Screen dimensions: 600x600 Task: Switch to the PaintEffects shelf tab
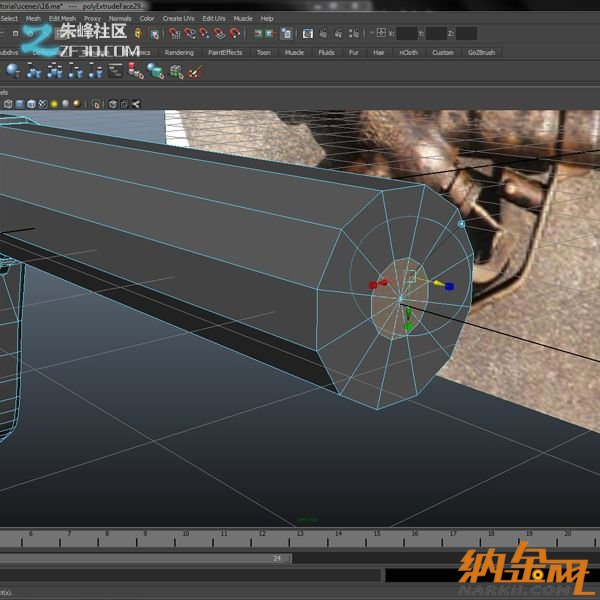224,52
